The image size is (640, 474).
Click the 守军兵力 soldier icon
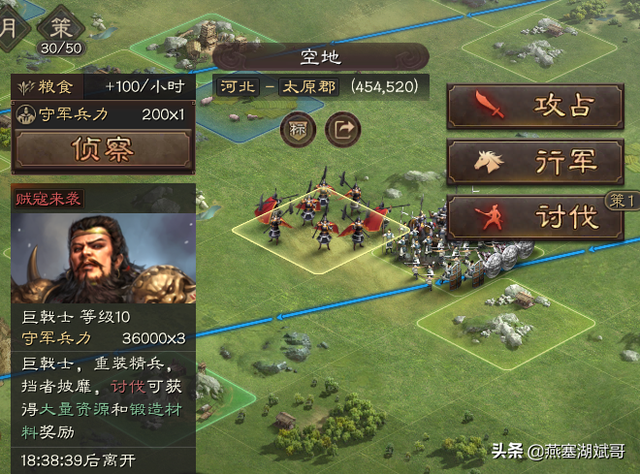pyautogui.click(x=25, y=114)
